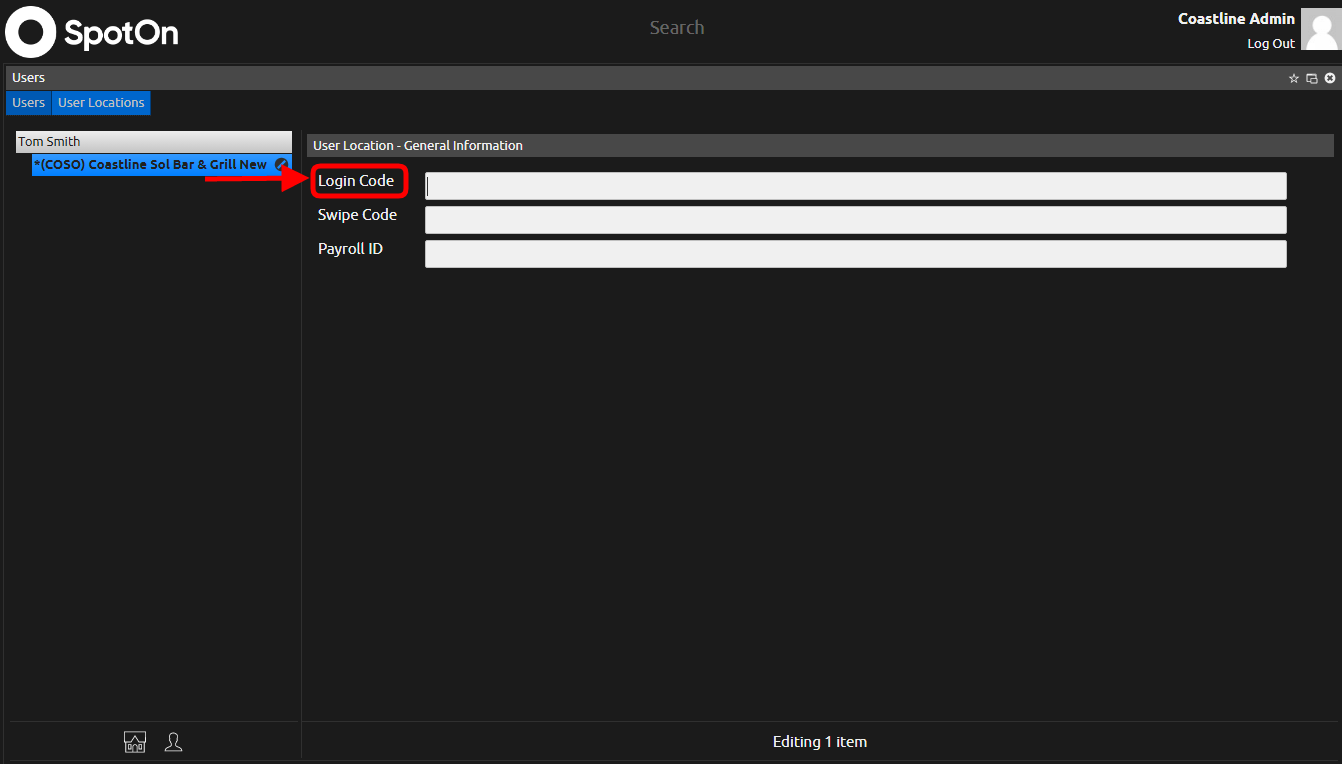The width and height of the screenshot is (1342, 764).
Task: Close the Users window
Action: 1330,78
